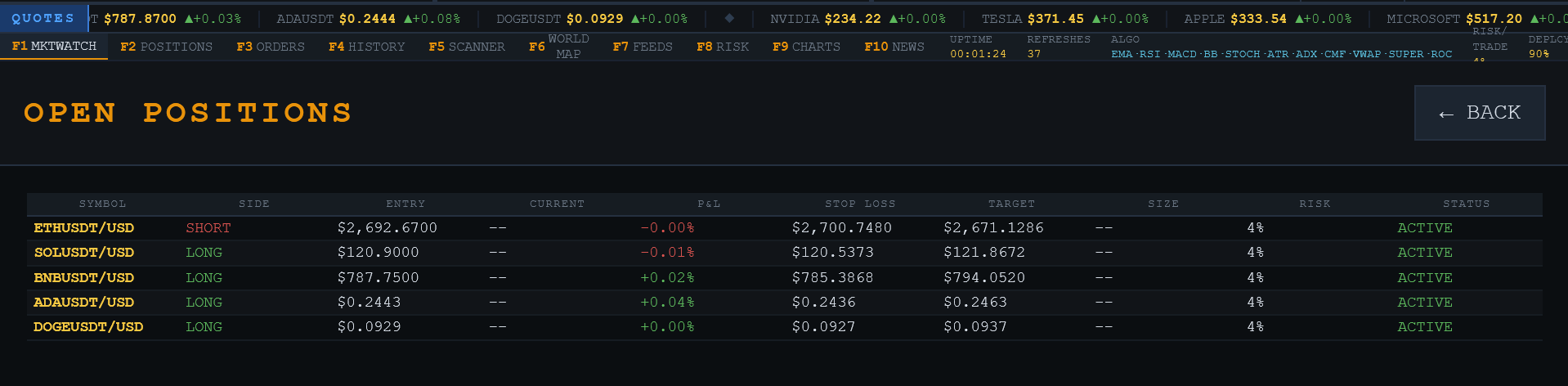Select the DOGEUSDT/USD position row
Image resolution: width=1568 pixels, height=386 pixels.
(785, 327)
